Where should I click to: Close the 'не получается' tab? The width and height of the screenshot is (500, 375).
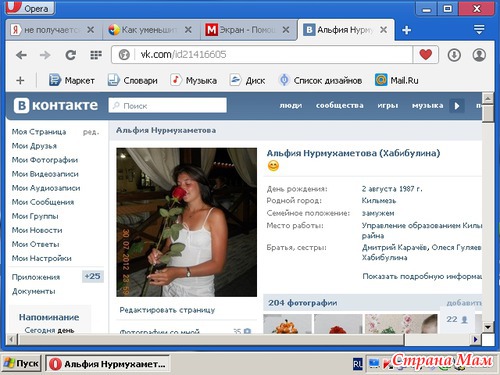[90, 30]
